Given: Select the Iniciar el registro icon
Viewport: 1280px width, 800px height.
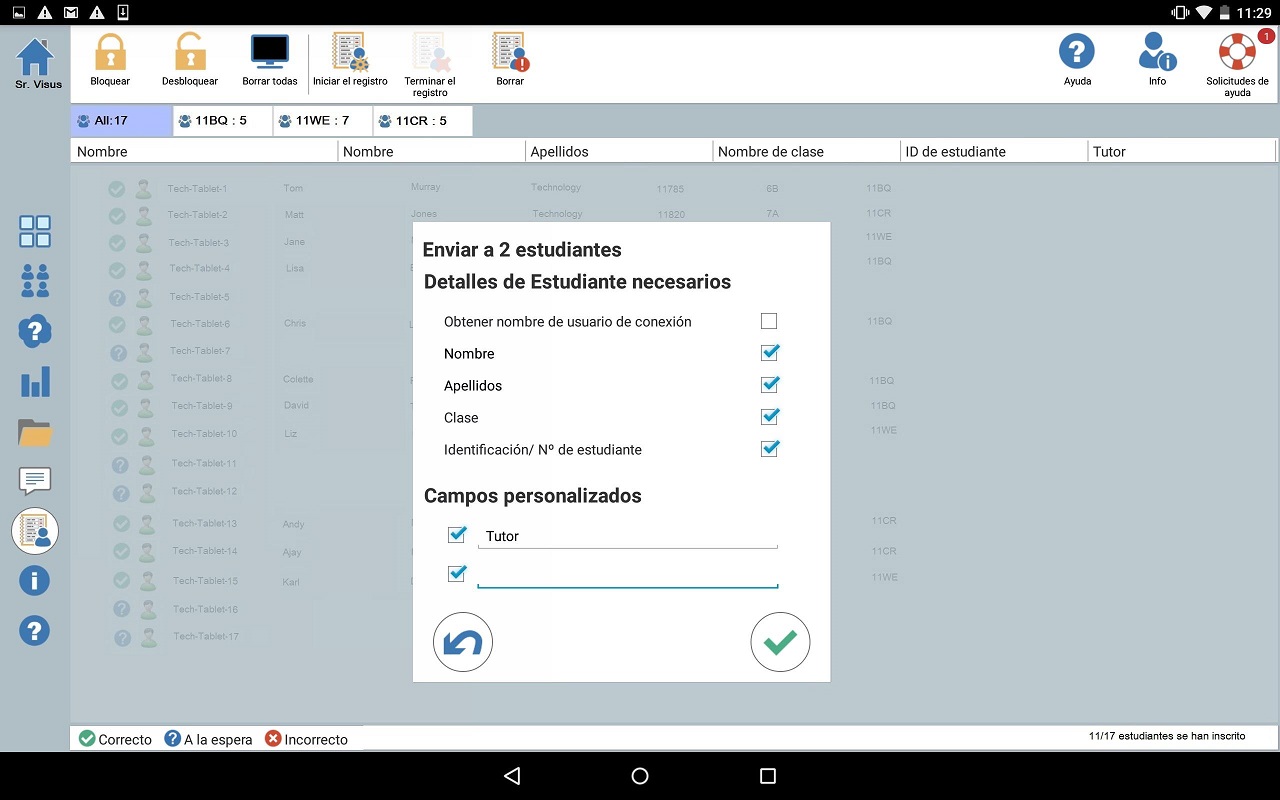Looking at the screenshot, I should click(349, 48).
